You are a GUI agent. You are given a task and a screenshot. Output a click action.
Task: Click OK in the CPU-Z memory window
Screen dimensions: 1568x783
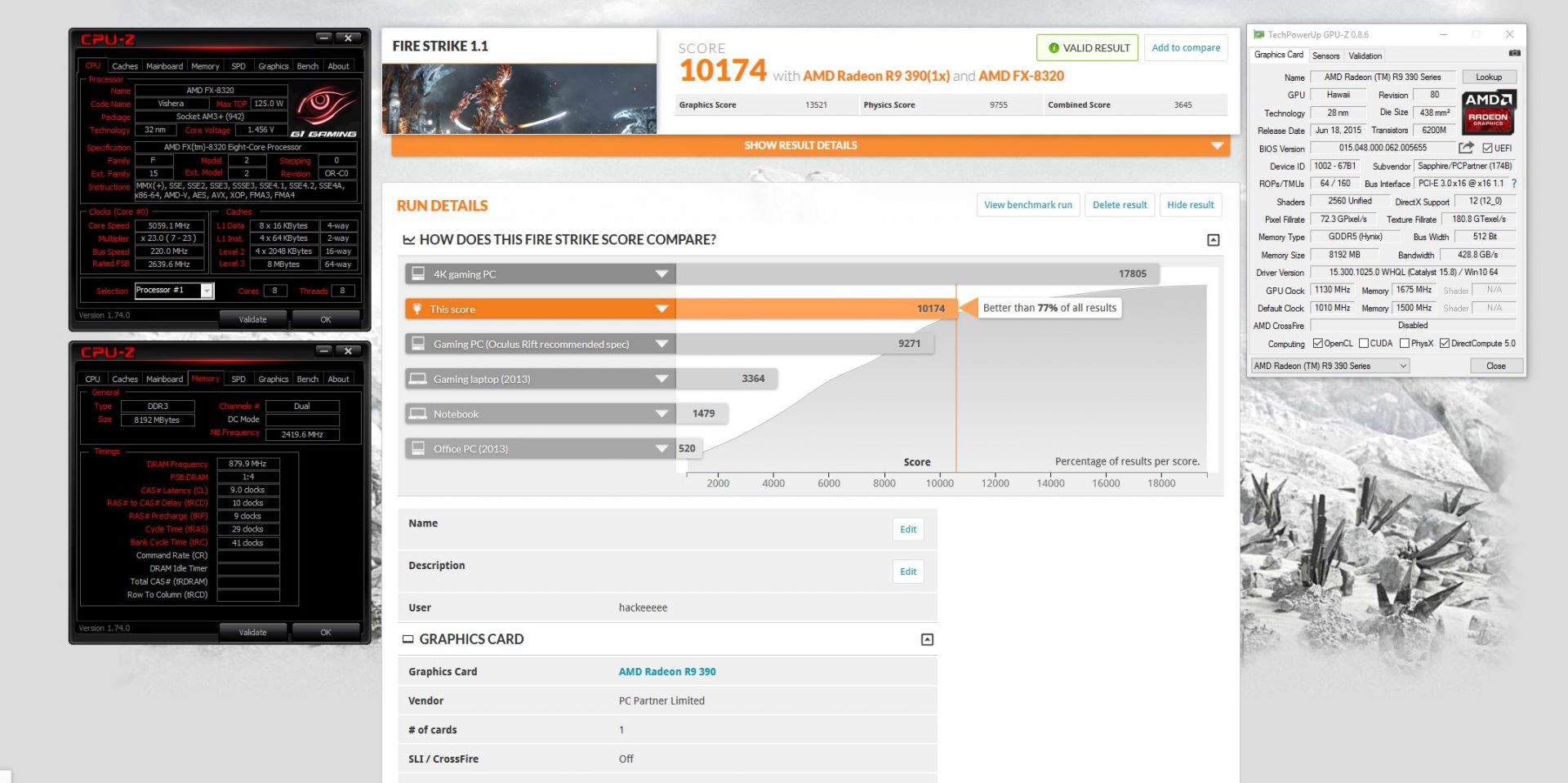[x=326, y=632]
